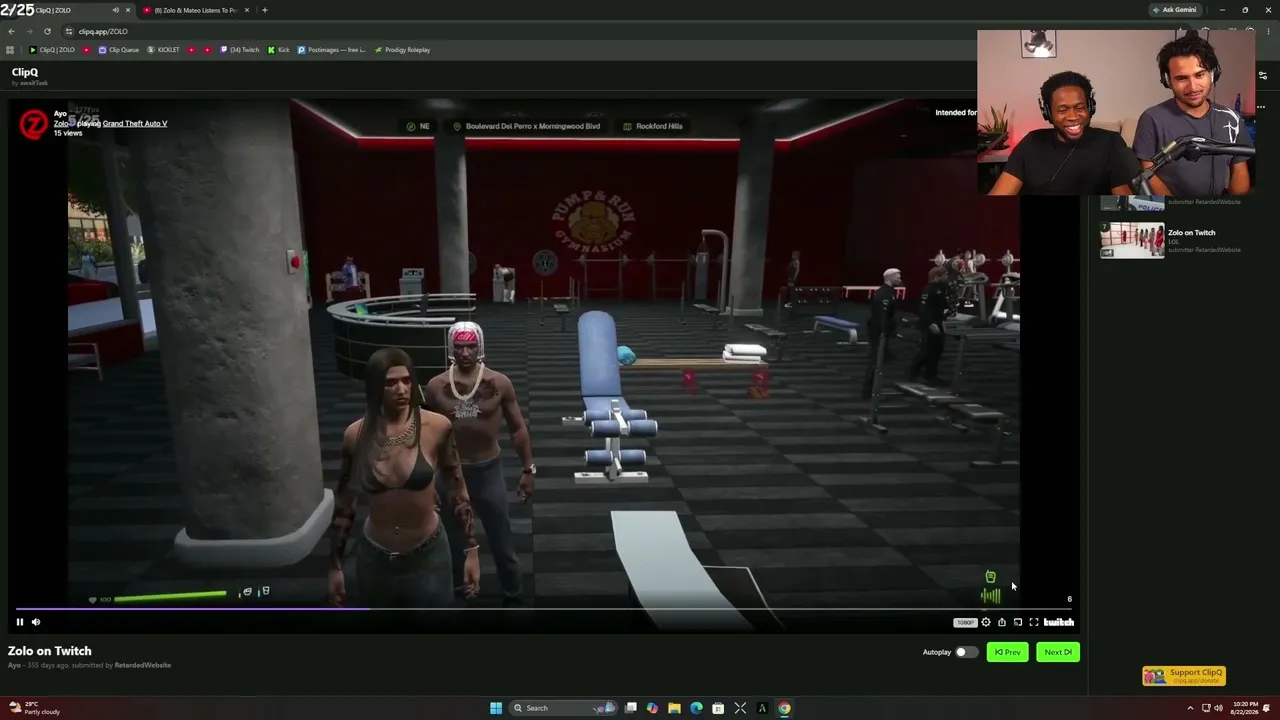Viewport: 1280px width, 720px height.
Task: Open the Kick bookmark
Action: pos(279,50)
